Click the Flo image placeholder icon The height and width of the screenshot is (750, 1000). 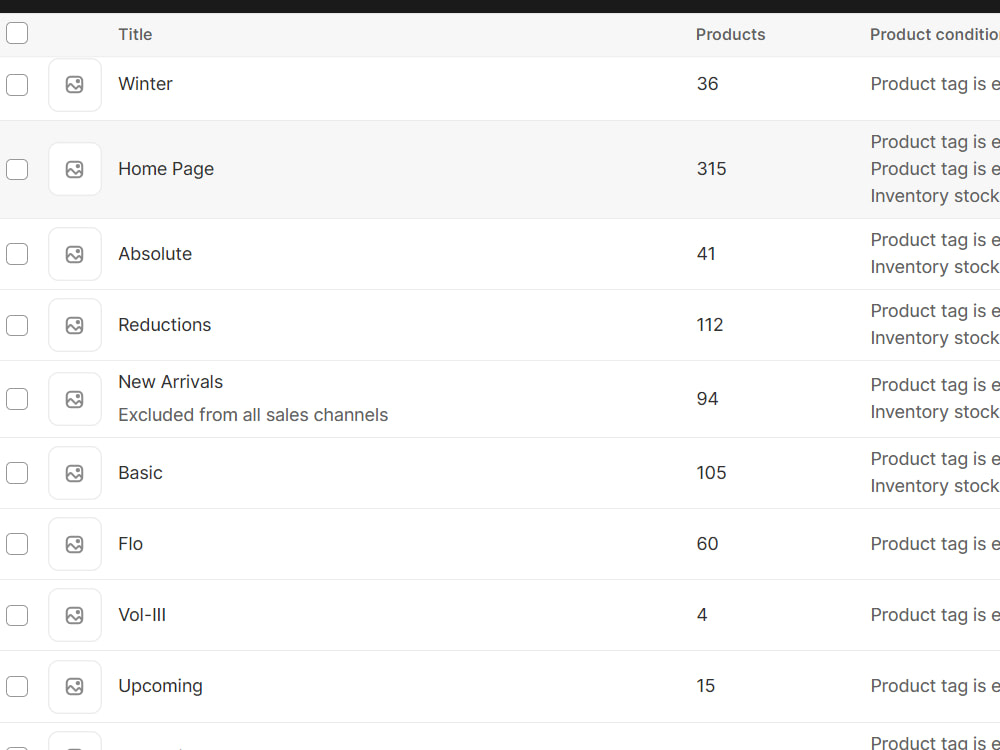[75, 544]
